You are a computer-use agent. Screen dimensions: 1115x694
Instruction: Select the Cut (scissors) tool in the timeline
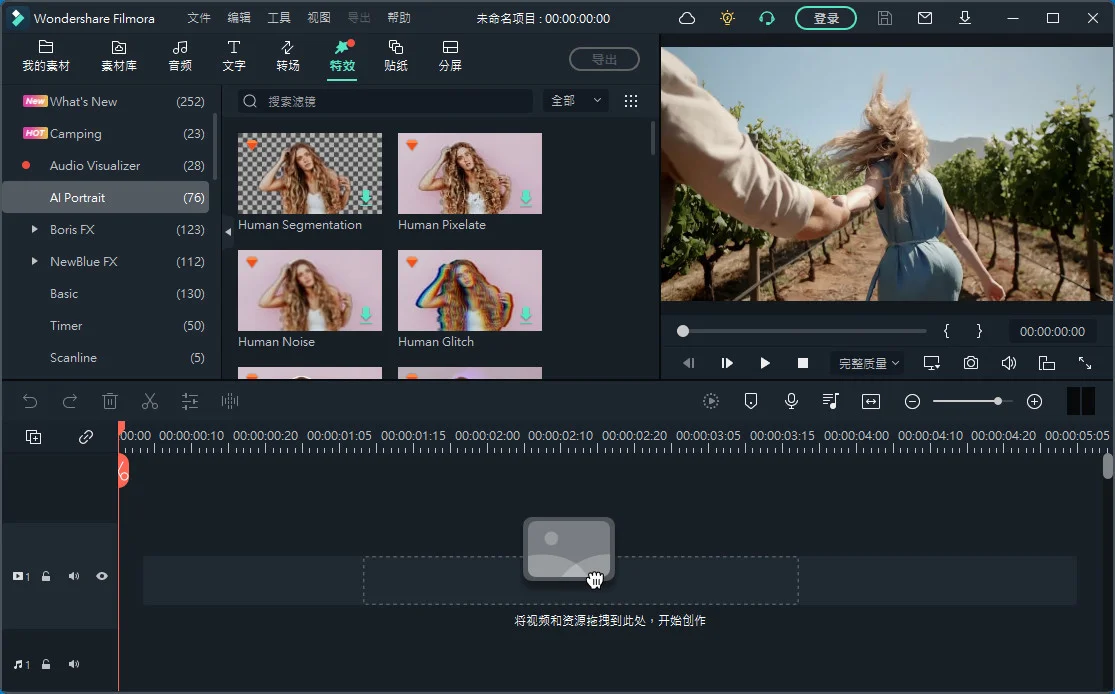pos(149,401)
